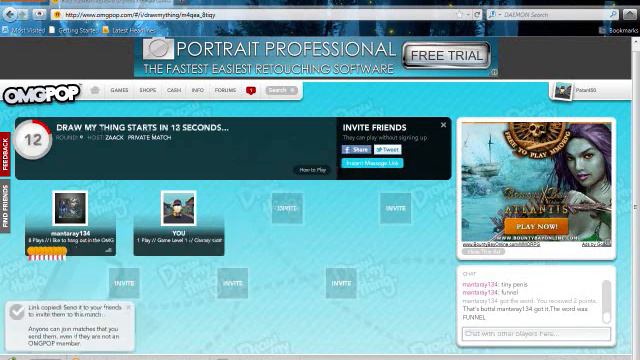This screenshot has height=360, width=640.
Task: Click the lower-middle INVITE slot
Action: [x=233, y=283]
